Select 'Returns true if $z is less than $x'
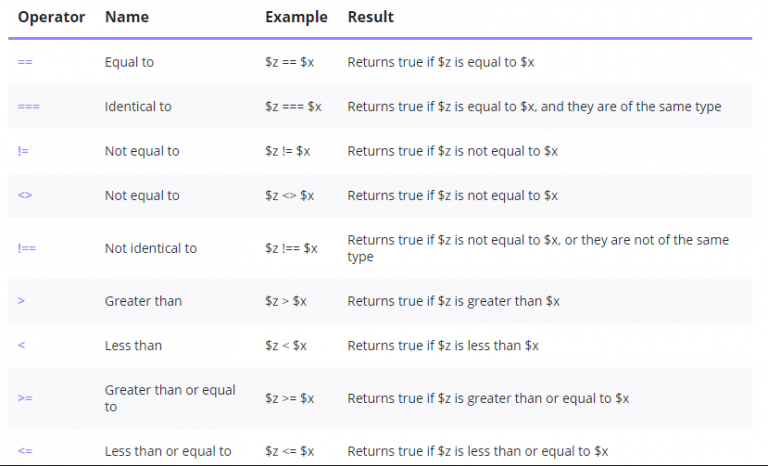Screen dimensions: 768x466 (x=443, y=345)
